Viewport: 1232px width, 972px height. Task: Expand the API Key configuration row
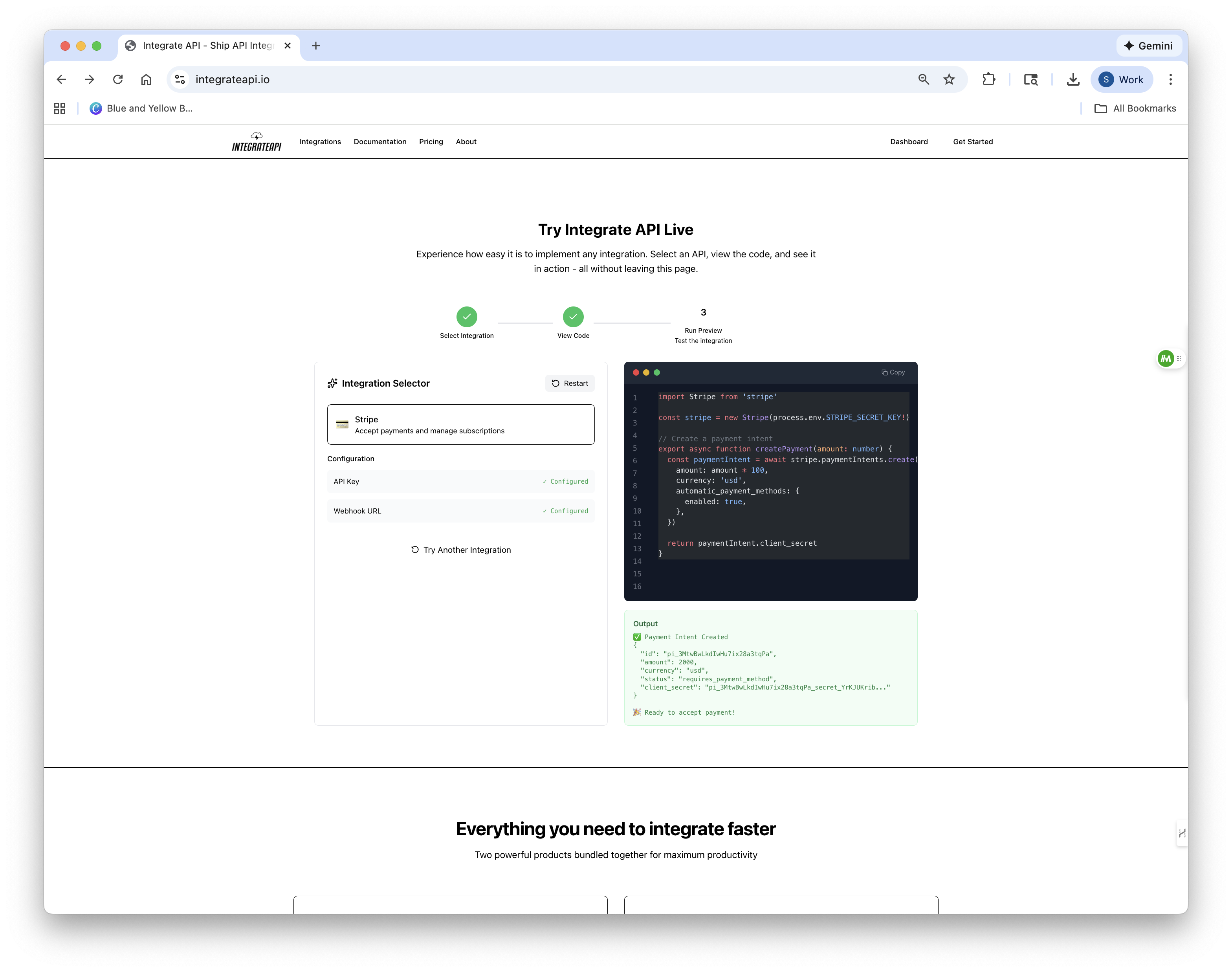click(460, 481)
